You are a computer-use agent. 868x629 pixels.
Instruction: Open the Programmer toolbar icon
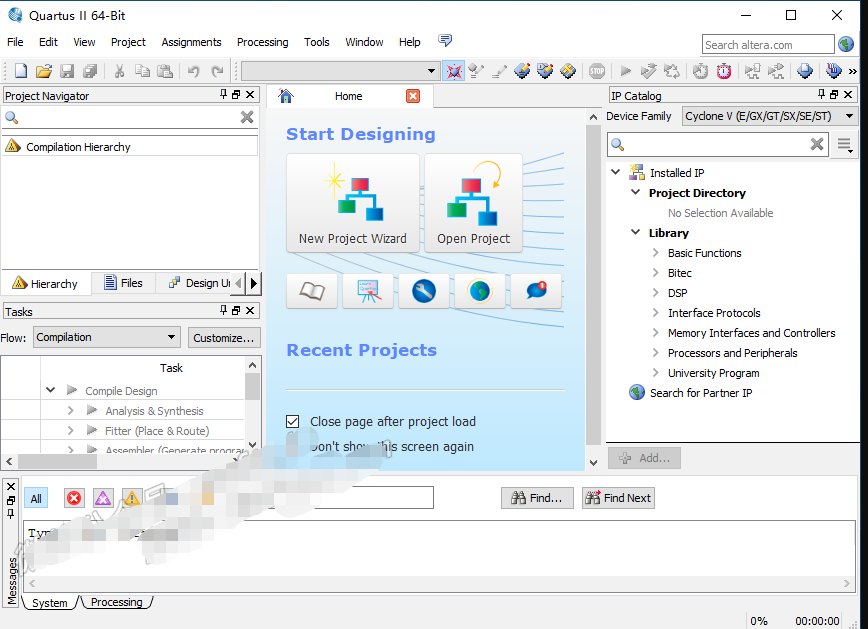(x=833, y=71)
